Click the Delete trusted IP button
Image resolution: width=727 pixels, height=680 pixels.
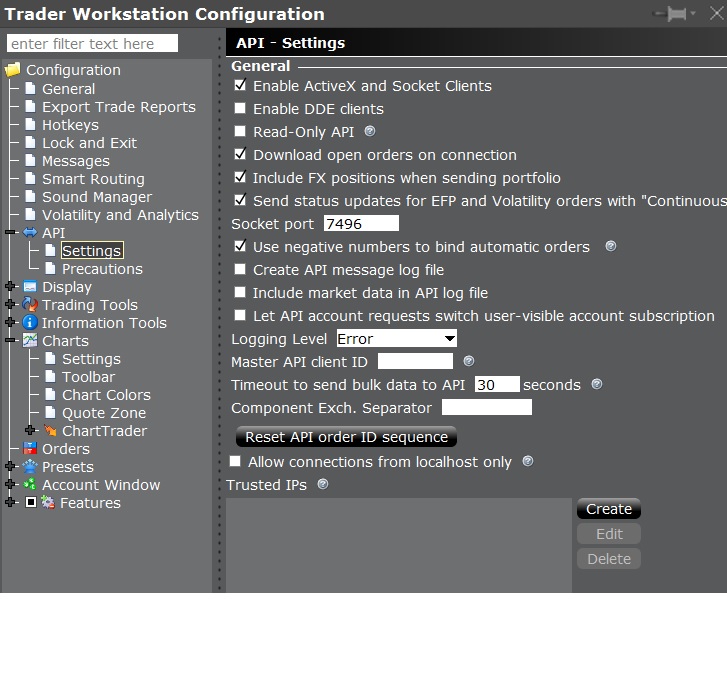point(609,559)
